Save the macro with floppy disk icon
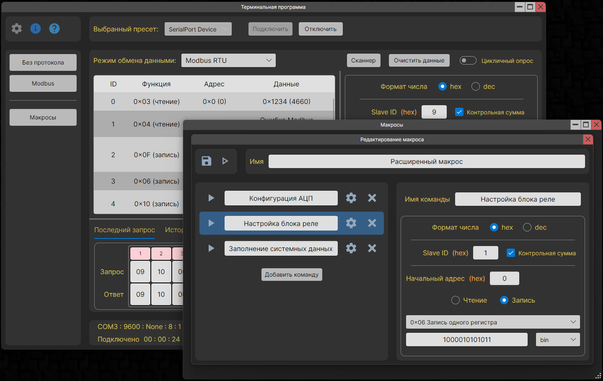 pyautogui.click(x=207, y=161)
